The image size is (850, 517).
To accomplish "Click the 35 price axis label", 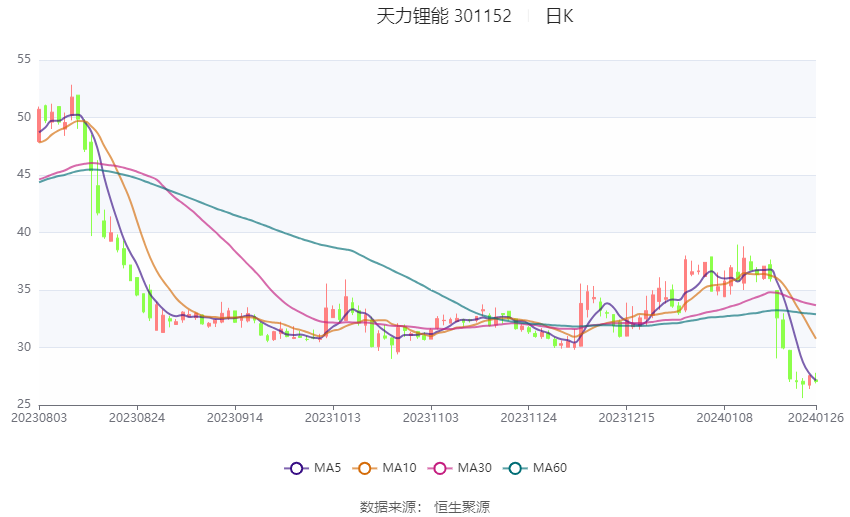I will tap(24, 289).
